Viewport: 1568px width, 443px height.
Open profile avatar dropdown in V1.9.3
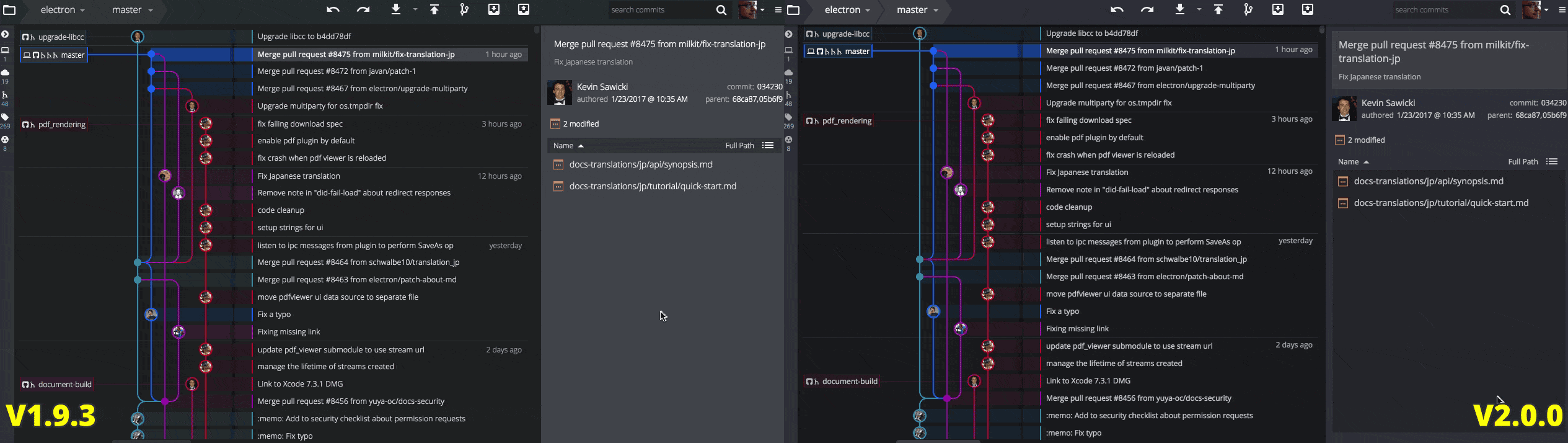point(752,10)
